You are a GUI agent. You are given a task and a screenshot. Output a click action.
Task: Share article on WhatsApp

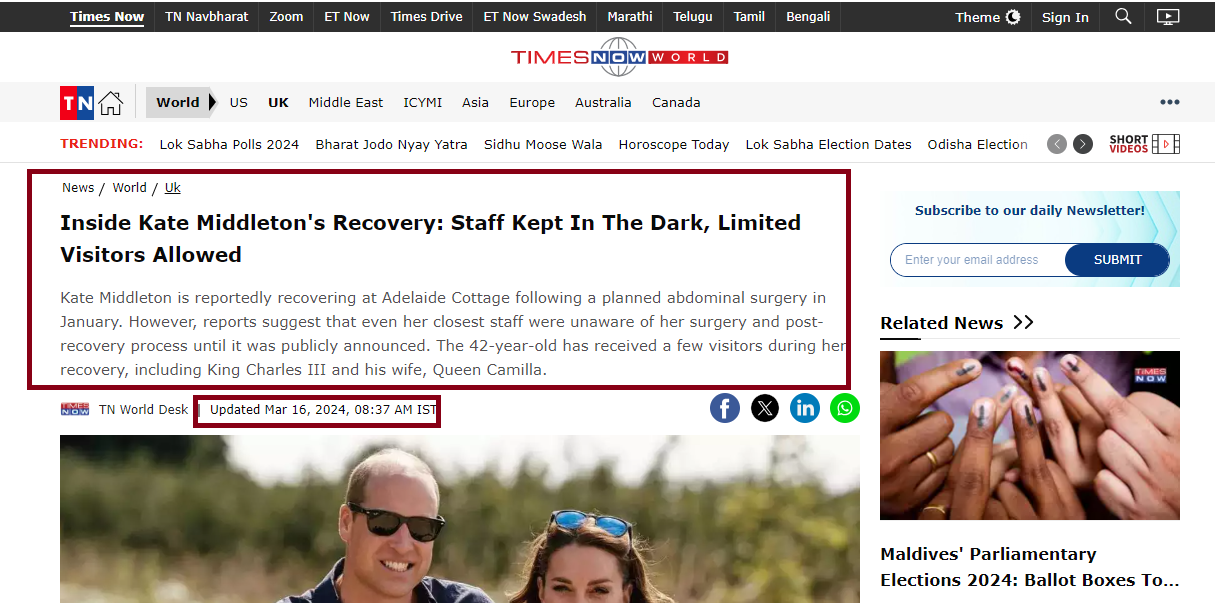pos(845,408)
